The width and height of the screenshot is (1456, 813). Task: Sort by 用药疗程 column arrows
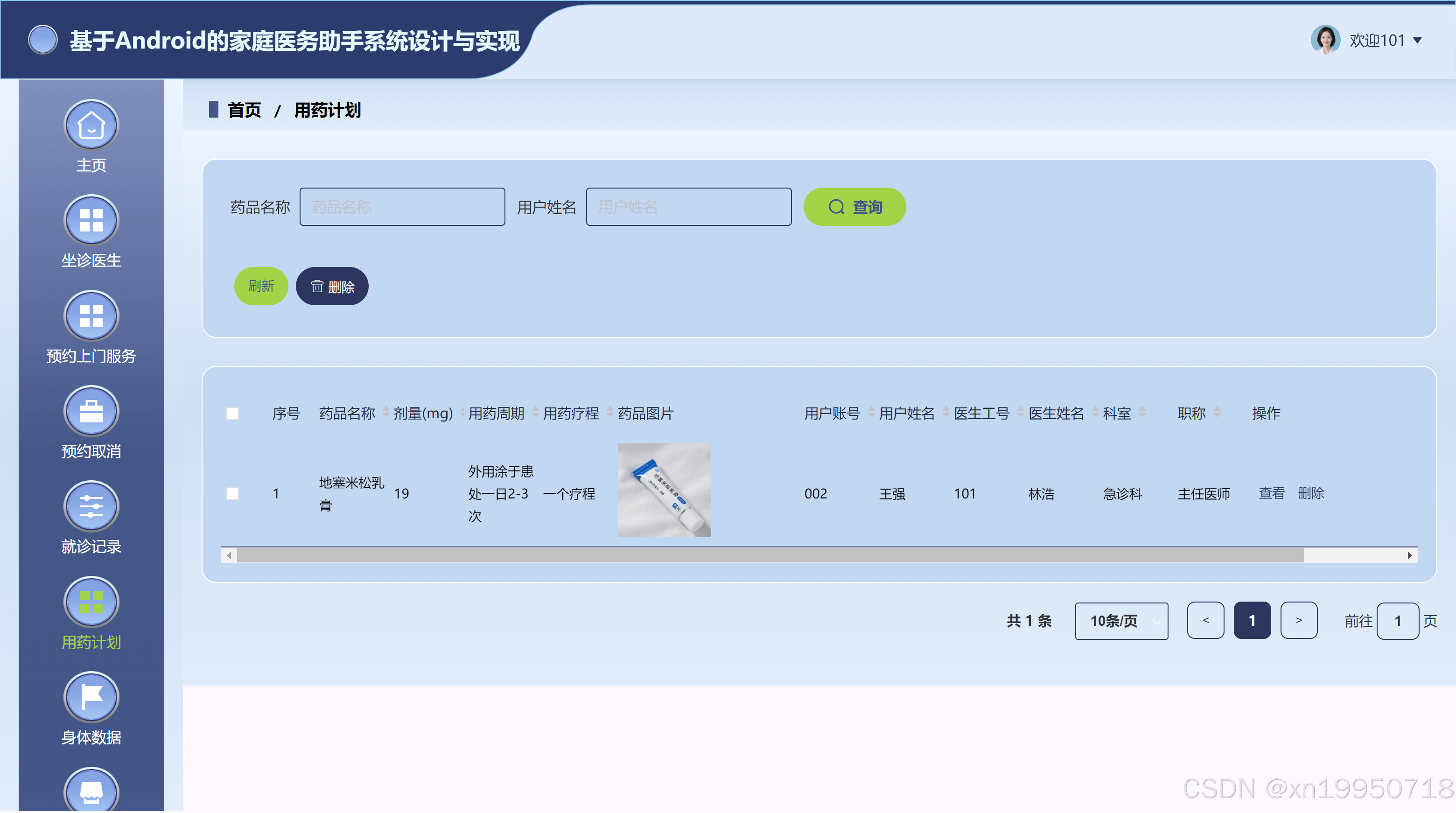(x=609, y=413)
